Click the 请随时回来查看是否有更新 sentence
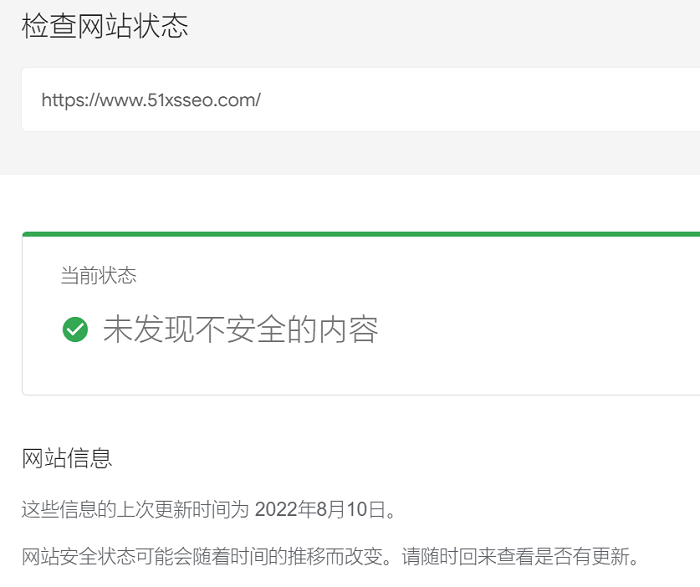The width and height of the screenshot is (700, 587). coord(516,557)
